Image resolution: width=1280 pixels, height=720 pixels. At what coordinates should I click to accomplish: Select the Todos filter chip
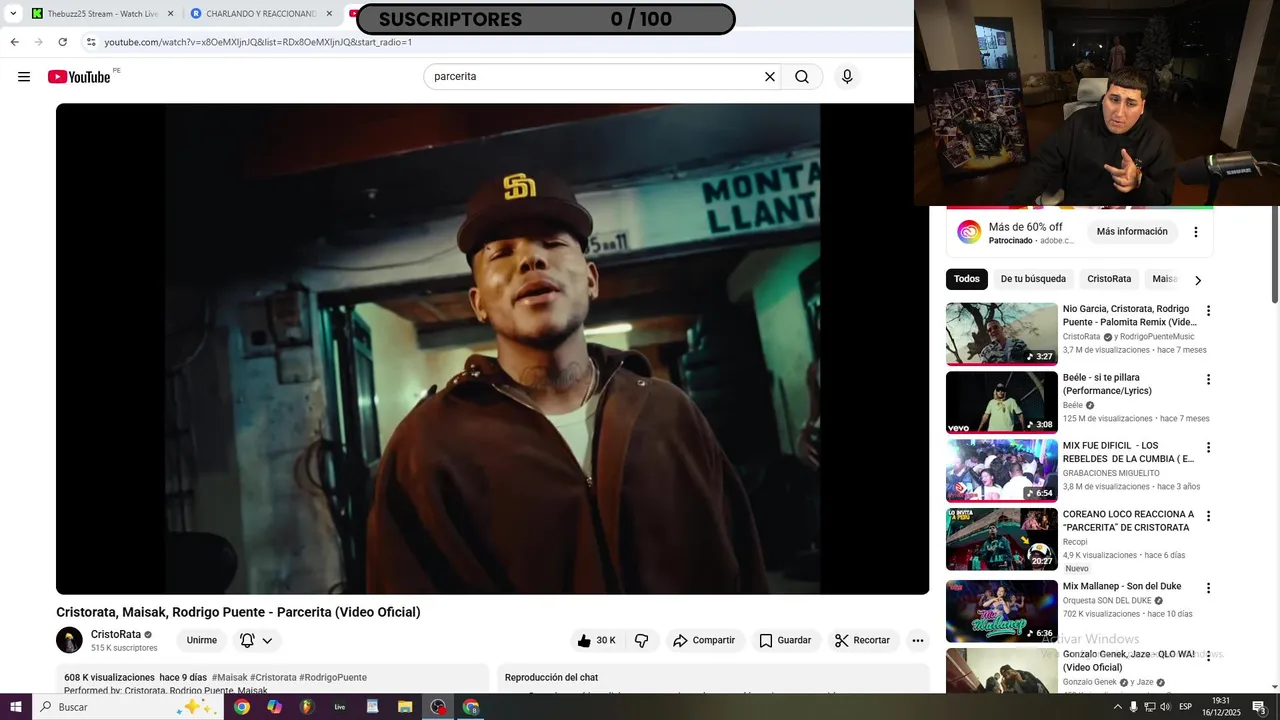[x=967, y=279]
